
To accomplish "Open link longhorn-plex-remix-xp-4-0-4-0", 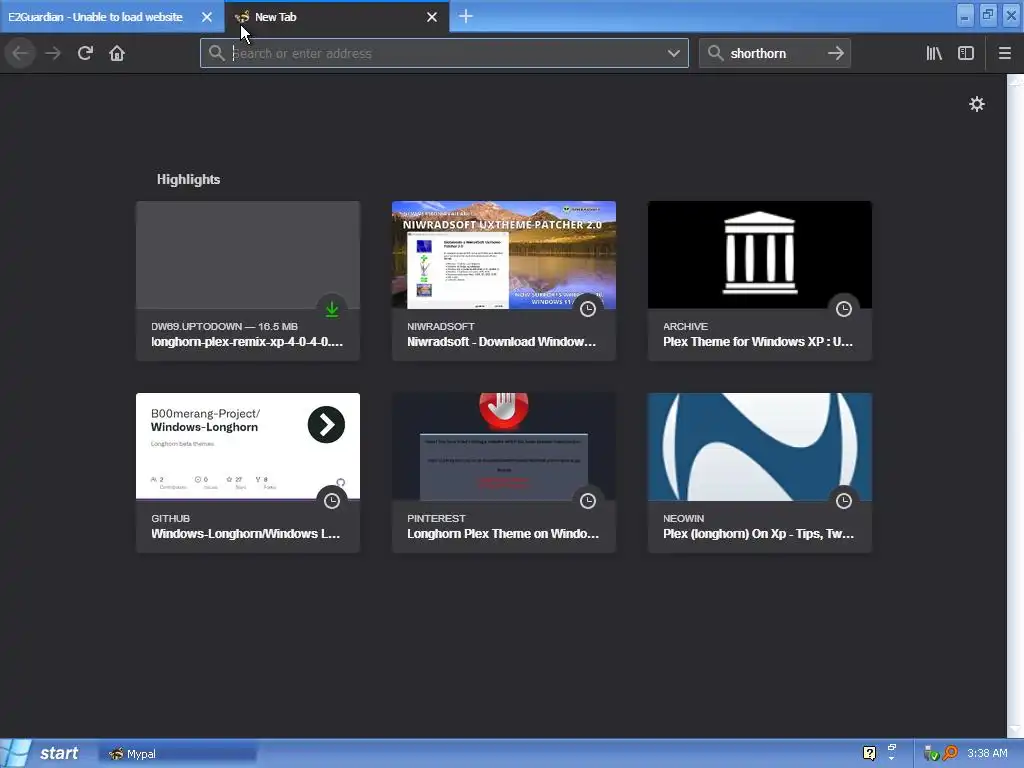I will click(247, 342).
